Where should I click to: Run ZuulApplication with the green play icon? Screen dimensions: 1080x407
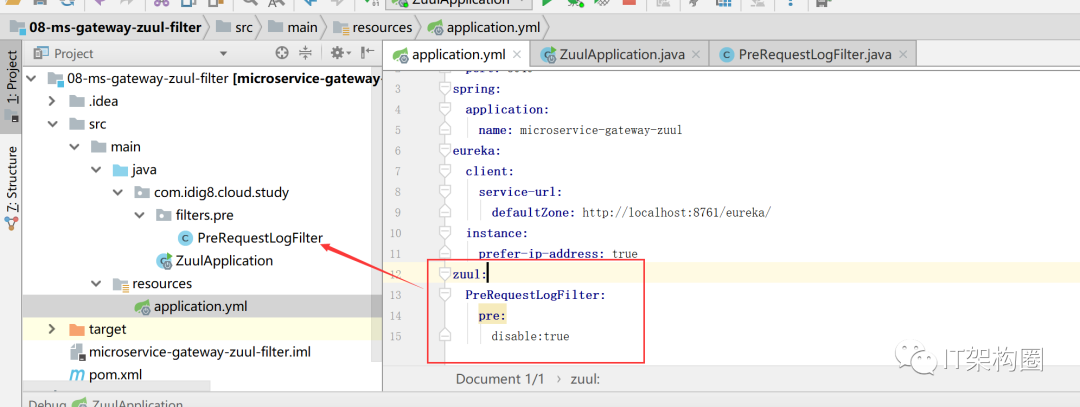(x=547, y=3)
